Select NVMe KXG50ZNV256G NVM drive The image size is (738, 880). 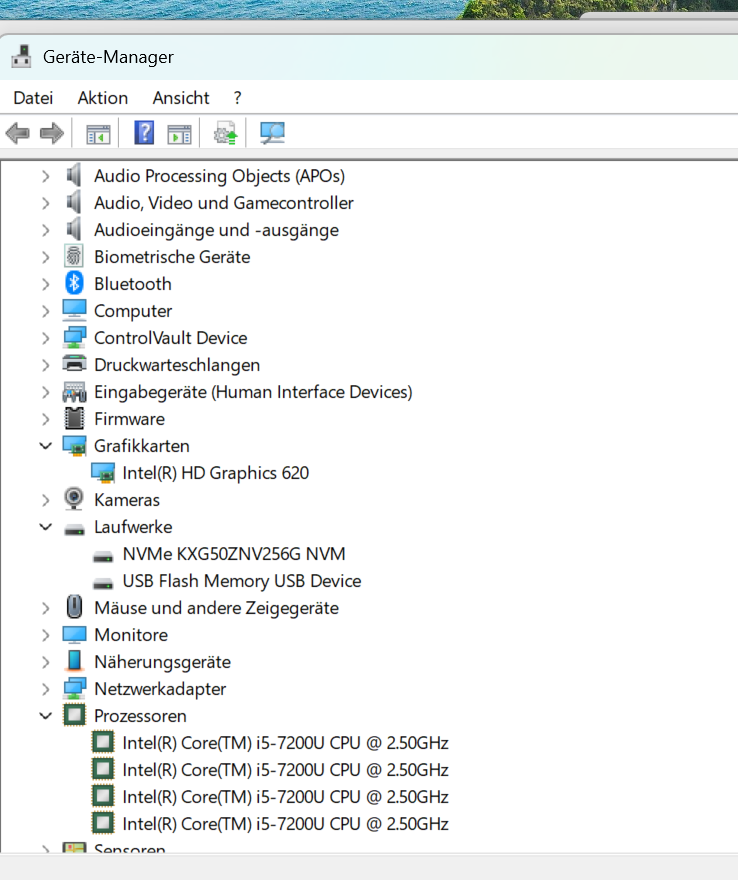pos(234,554)
